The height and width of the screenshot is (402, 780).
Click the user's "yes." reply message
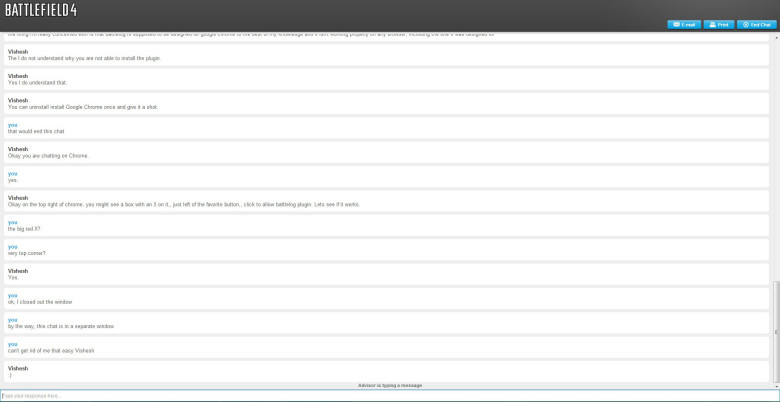coord(387,177)
